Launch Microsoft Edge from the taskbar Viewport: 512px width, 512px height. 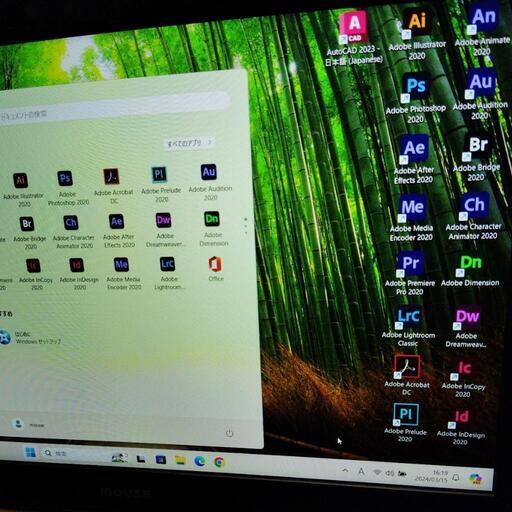coord(200,461)
